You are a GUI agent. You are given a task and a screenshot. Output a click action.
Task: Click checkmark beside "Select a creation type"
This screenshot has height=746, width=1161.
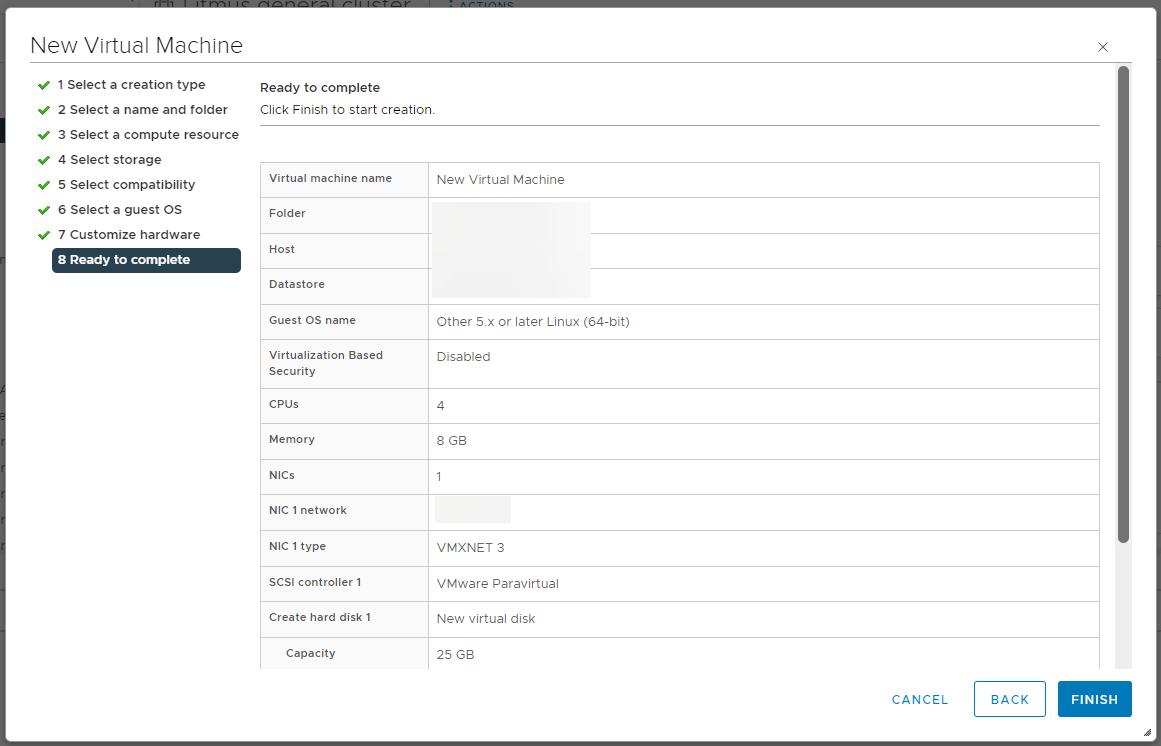pos(43,84)
